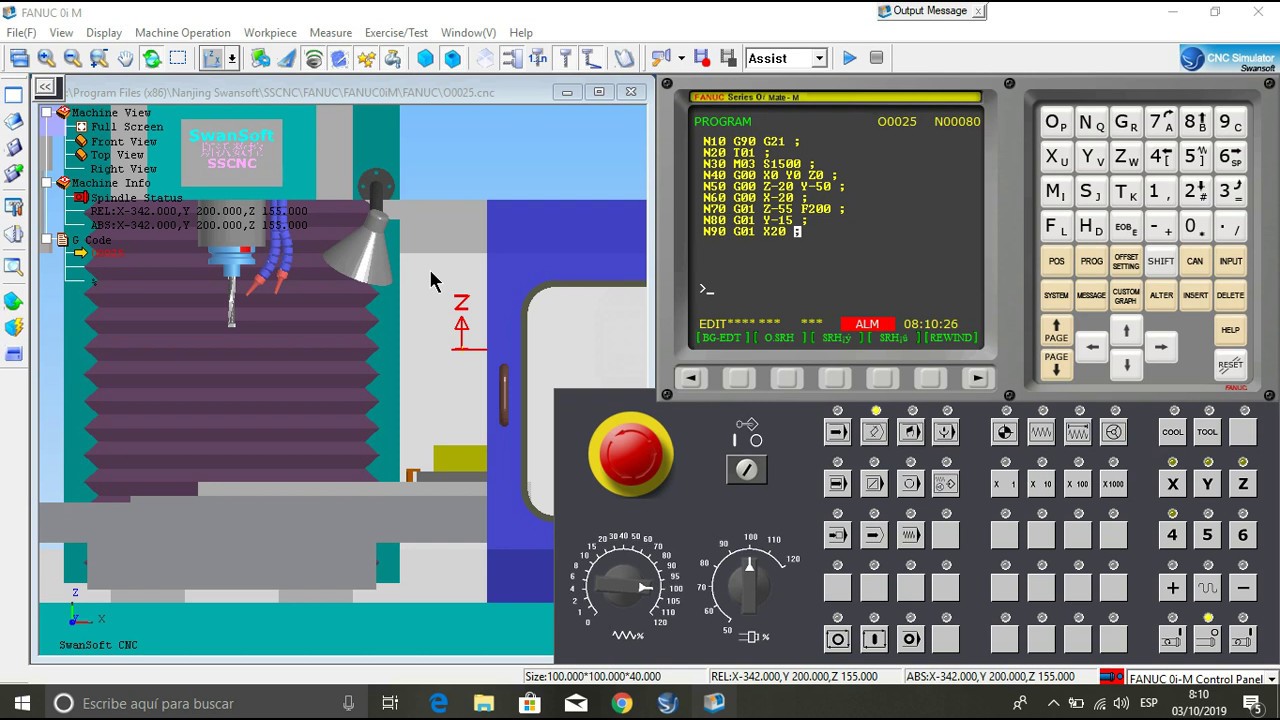Select Spindle Status tree item
This screenshot has width=1280, height=720.
click(x=137, y=198)
